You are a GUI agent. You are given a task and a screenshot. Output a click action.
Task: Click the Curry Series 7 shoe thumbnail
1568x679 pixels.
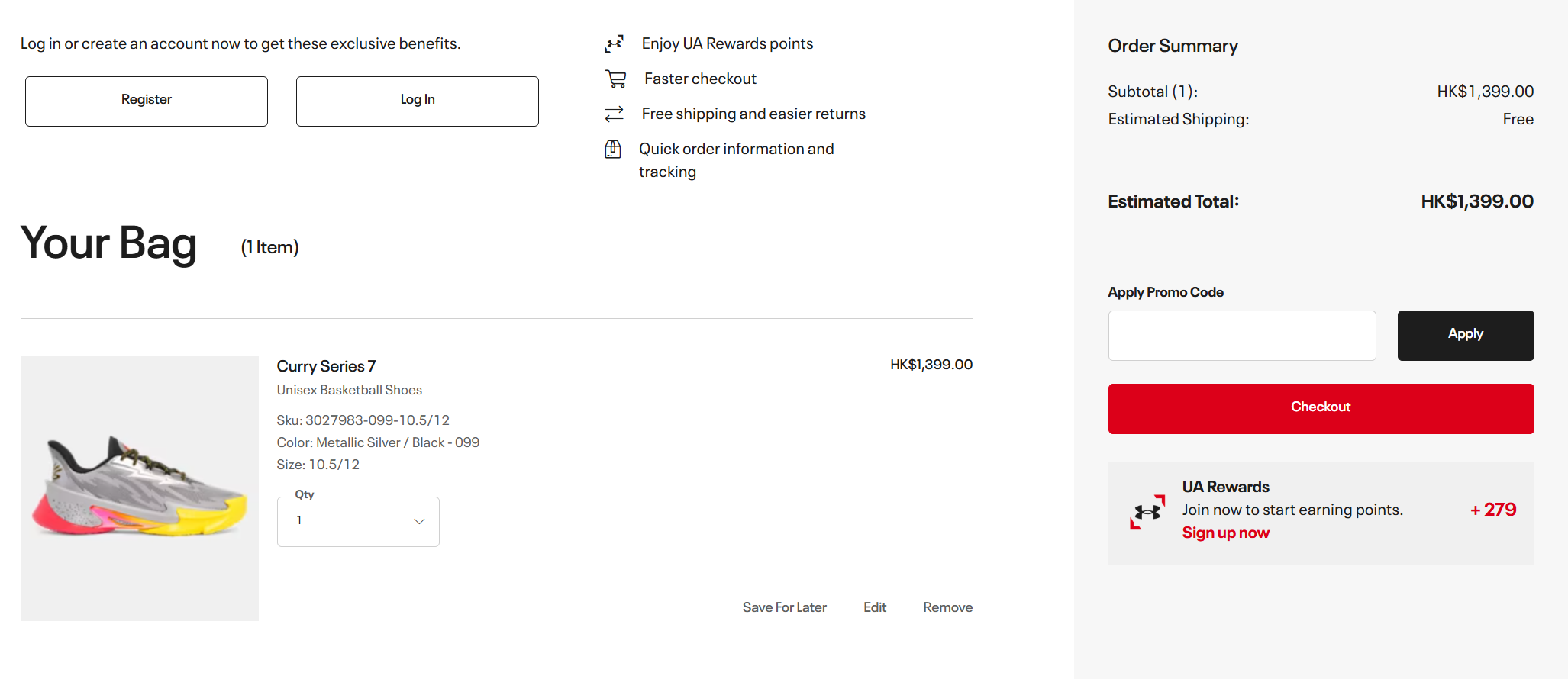(140, 488)
